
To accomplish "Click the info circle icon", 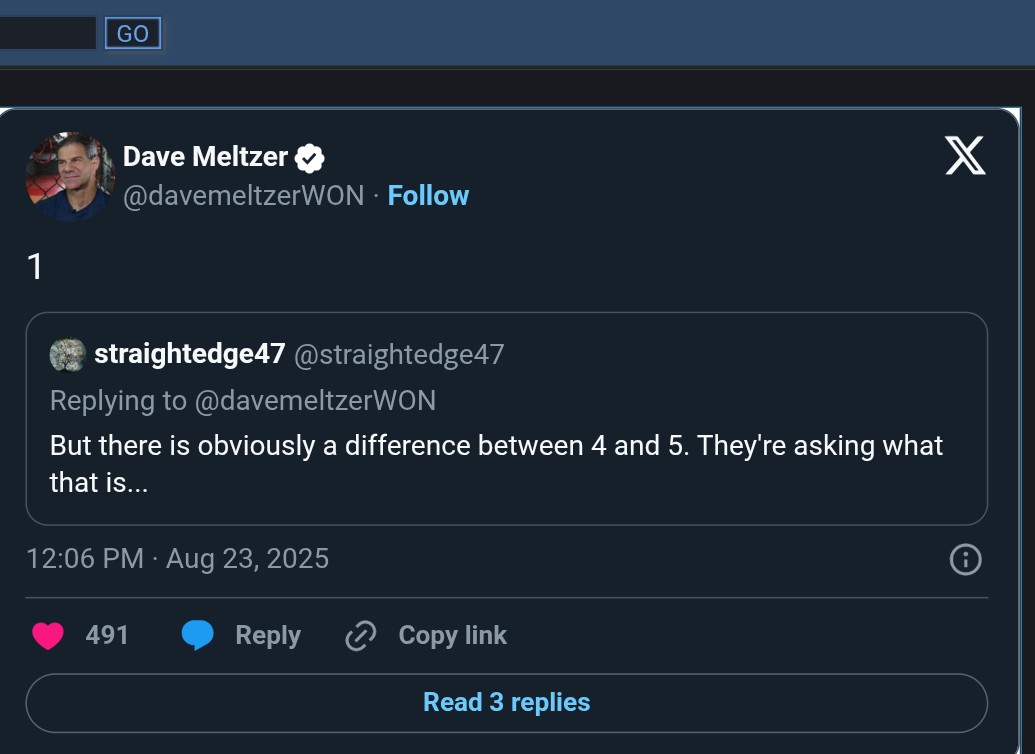I will [x=965, y=559].
